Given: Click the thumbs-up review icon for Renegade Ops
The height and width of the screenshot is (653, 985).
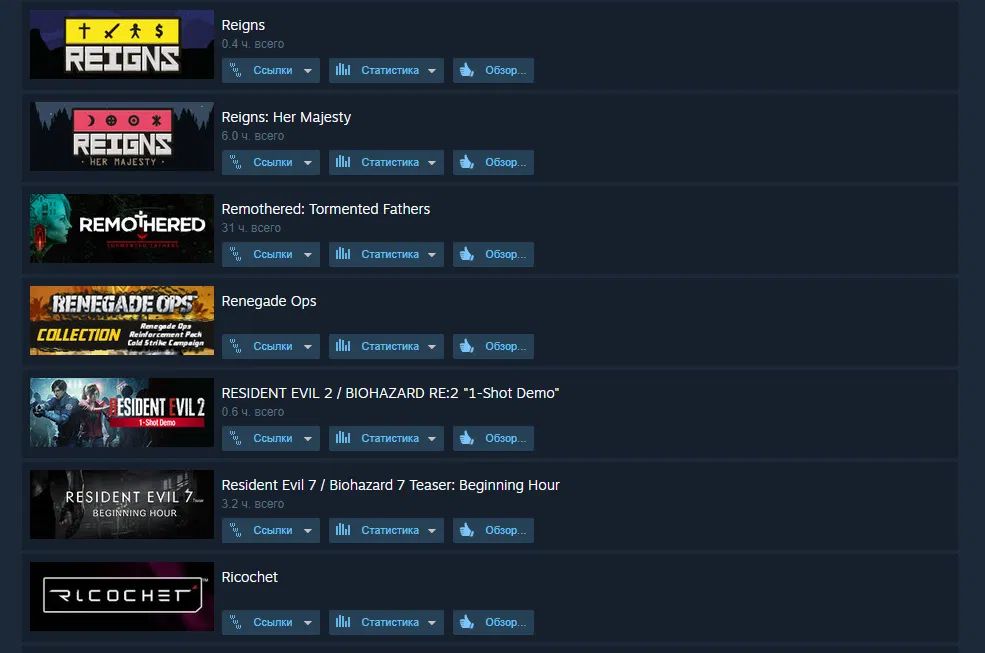Looking at the screenshot, I should point(467,346).
